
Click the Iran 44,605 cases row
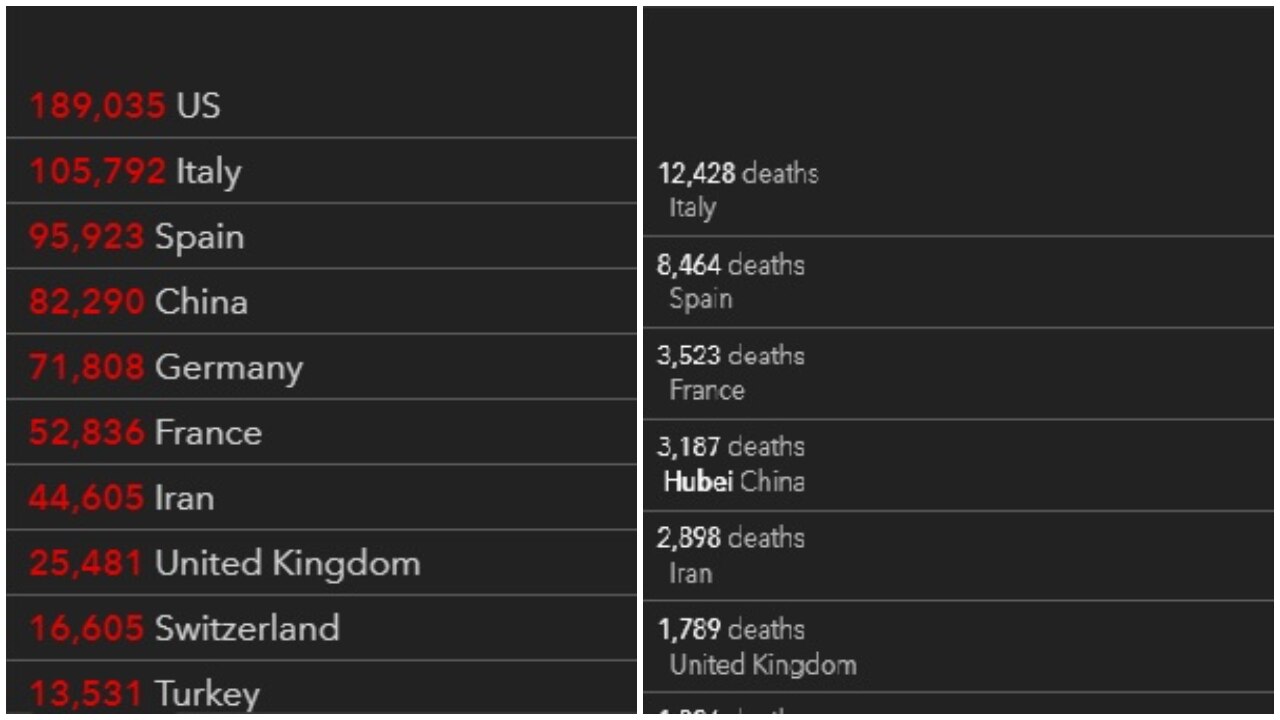click(x=321, y=497)
